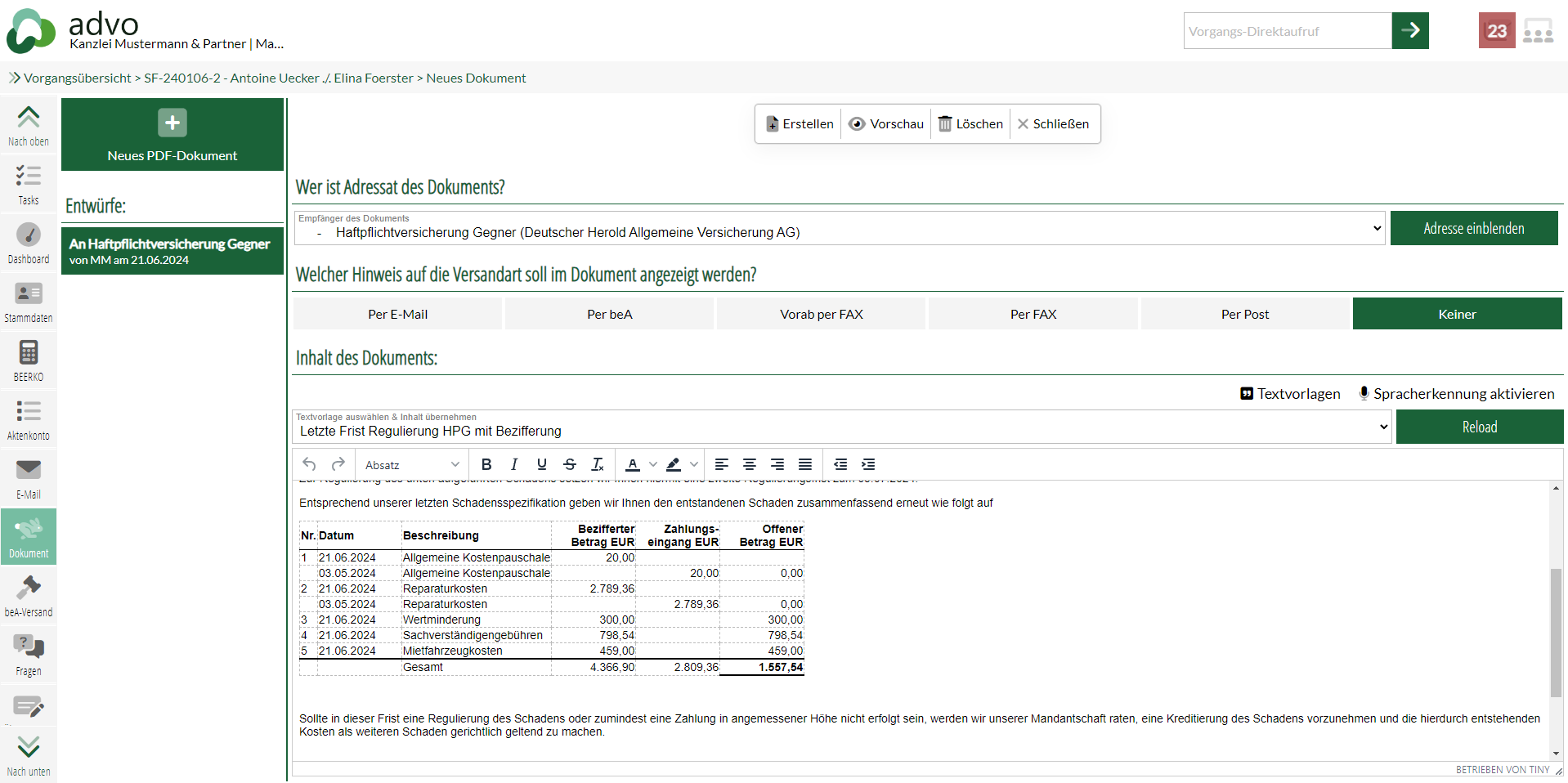The image size is (1568, 783).
Task: Open Stammdaten in the sidebar
Action: (29, 302)
